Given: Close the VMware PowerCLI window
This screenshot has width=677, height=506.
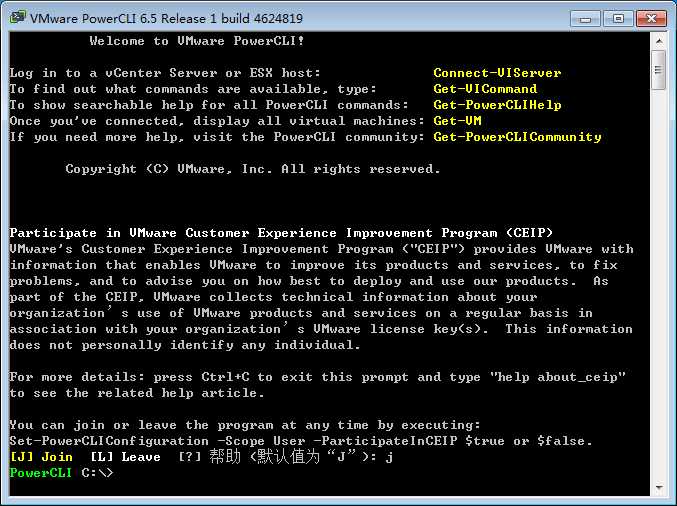Looking at the screenshot, I should click(651, 19).
